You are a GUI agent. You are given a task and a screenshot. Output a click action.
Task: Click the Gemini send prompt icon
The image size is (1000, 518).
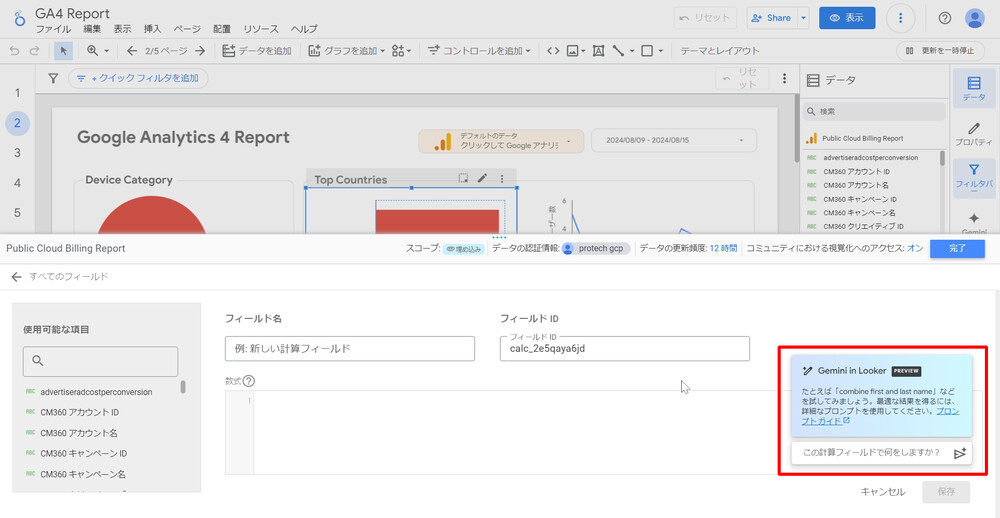click(x=960, y=453)
